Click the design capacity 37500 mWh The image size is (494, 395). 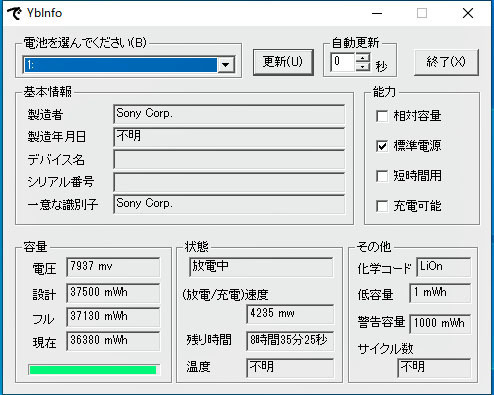113,293
